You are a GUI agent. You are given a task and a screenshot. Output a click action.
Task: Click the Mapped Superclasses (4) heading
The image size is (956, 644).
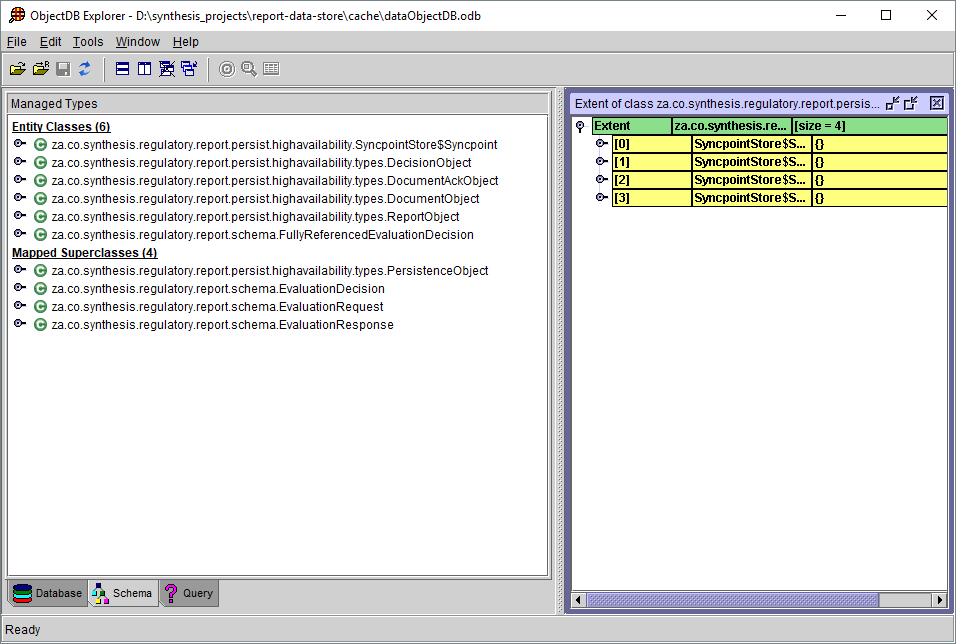point(85,253)
